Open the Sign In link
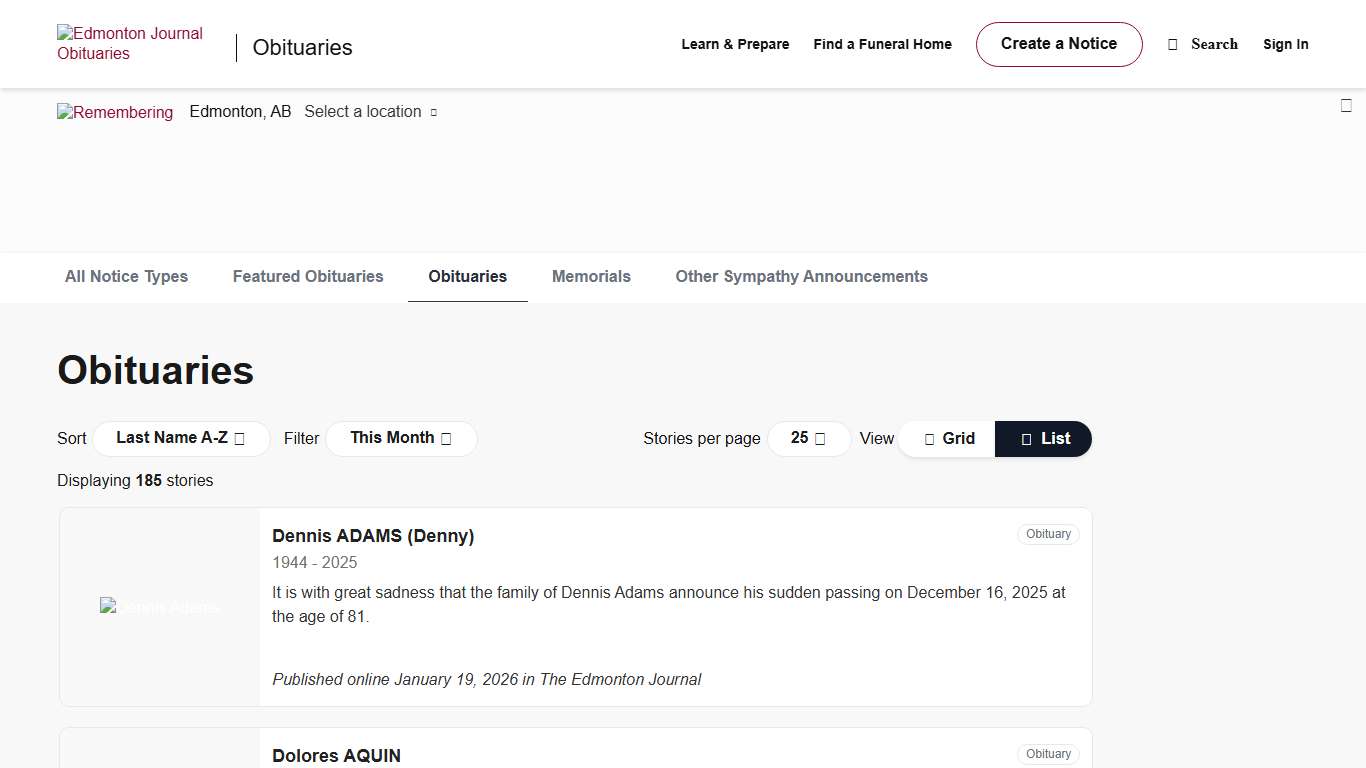1366x768 pixels. click(1285, 45)
